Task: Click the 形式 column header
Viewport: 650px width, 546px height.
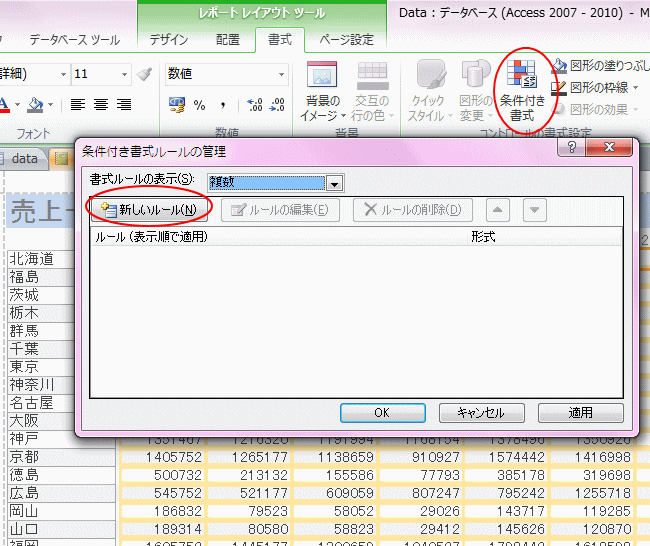Action: coord(544,237)
